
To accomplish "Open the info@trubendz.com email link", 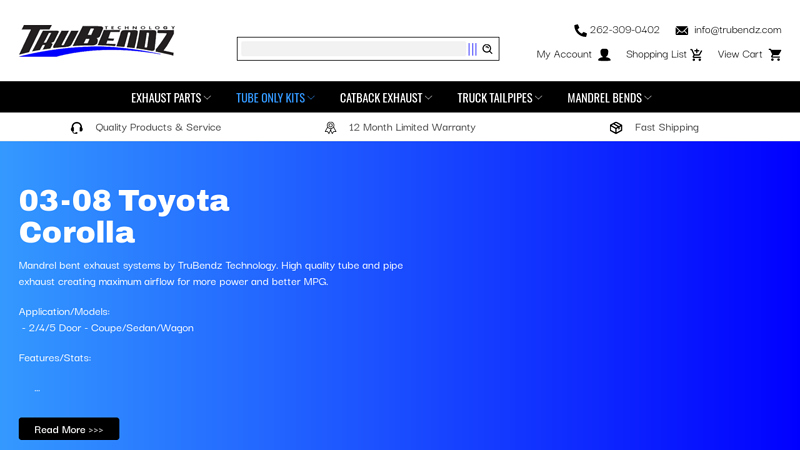I will coord(737,30).
